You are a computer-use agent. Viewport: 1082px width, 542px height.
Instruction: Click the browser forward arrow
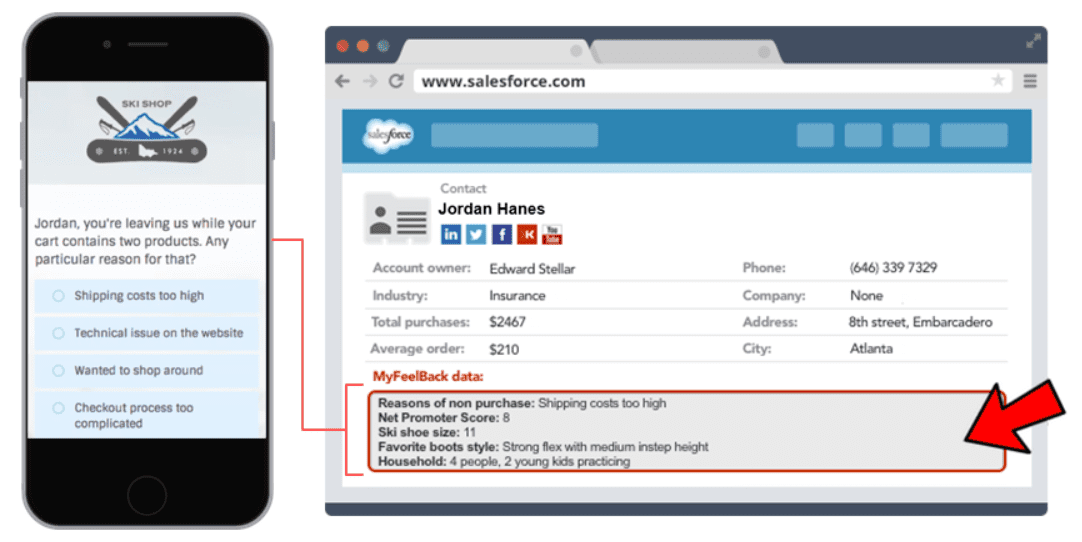pyautogui.click(x=370, y=81)
